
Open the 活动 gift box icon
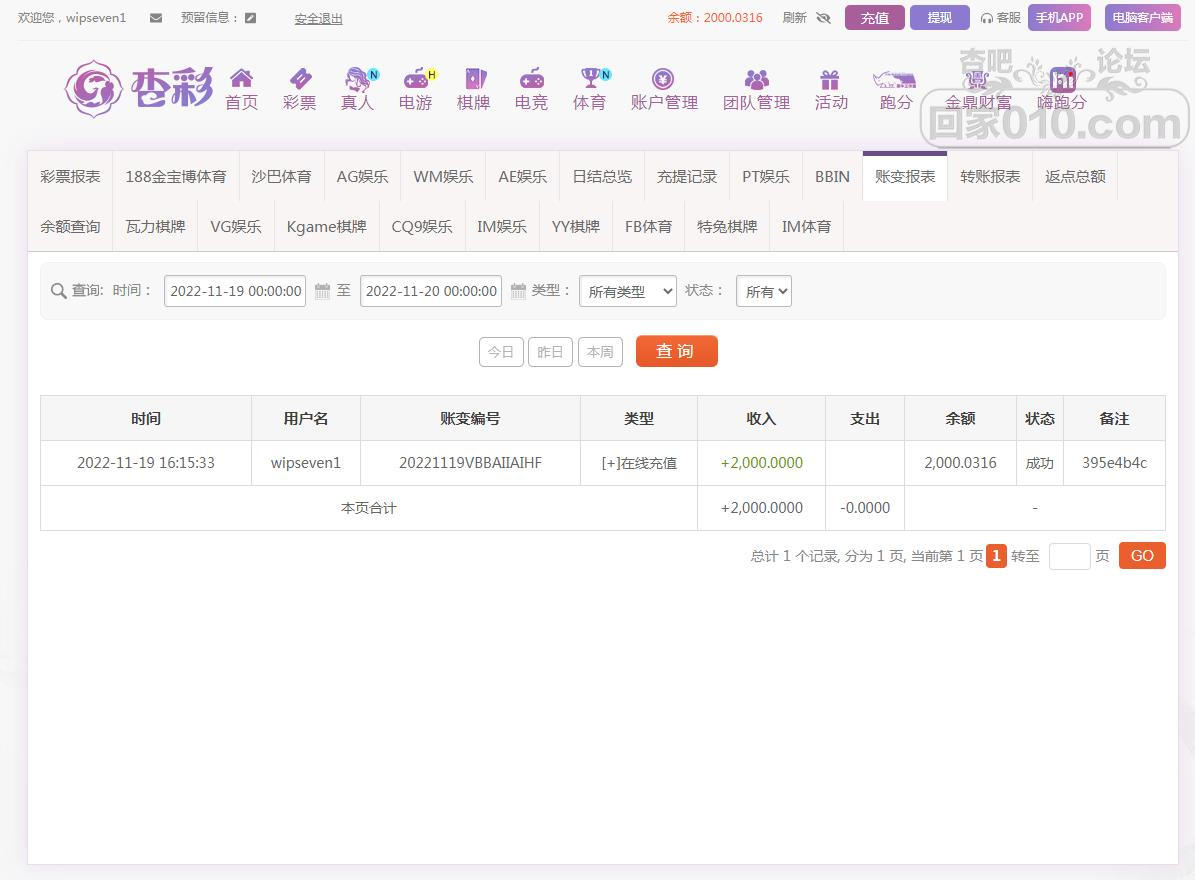[830, 79]
